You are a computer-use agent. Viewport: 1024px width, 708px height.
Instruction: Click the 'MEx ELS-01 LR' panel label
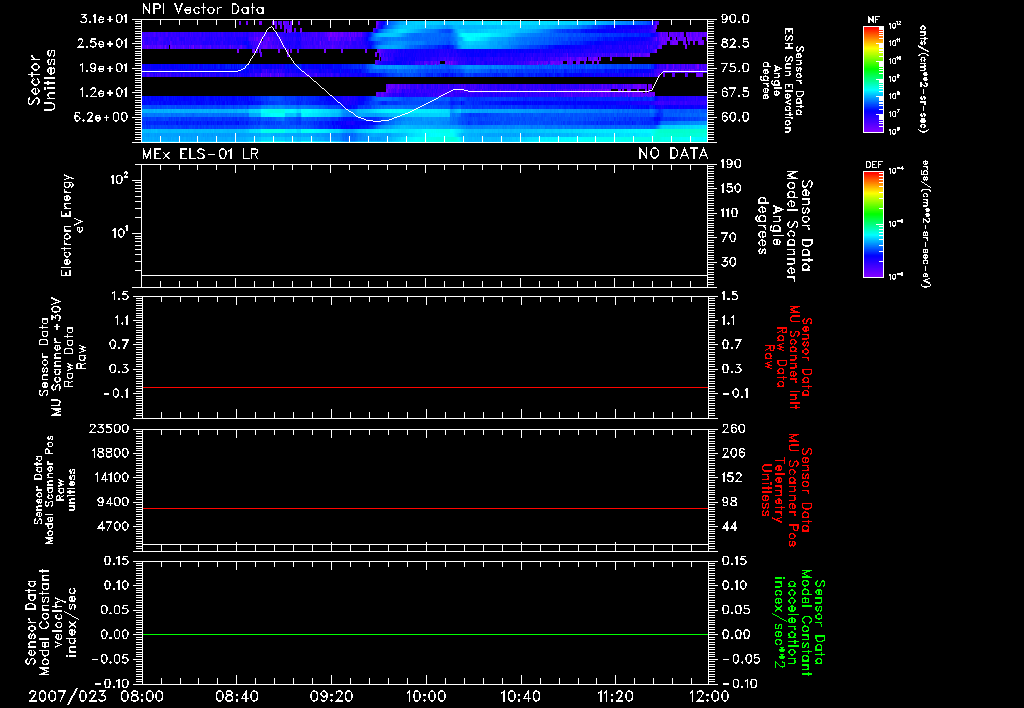(x=200, y=153)
